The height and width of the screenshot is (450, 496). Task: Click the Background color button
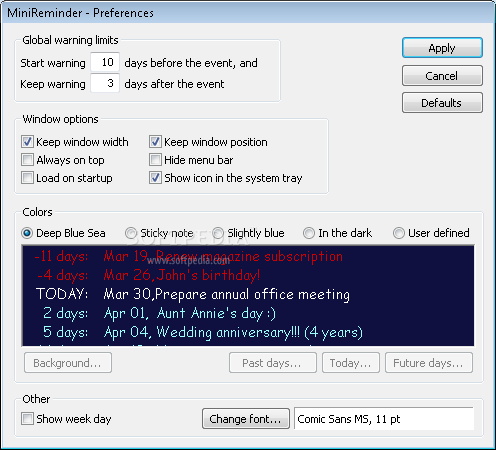(x=68, y=363)
